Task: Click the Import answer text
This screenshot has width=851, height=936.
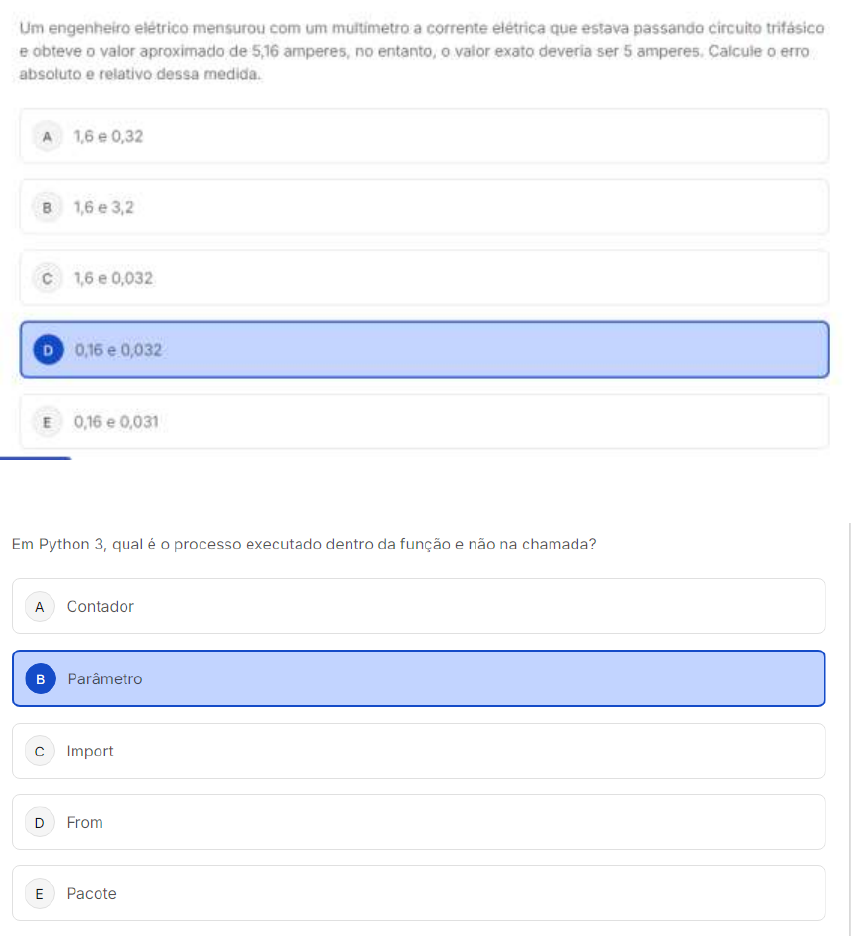Action: pos(90,751)
